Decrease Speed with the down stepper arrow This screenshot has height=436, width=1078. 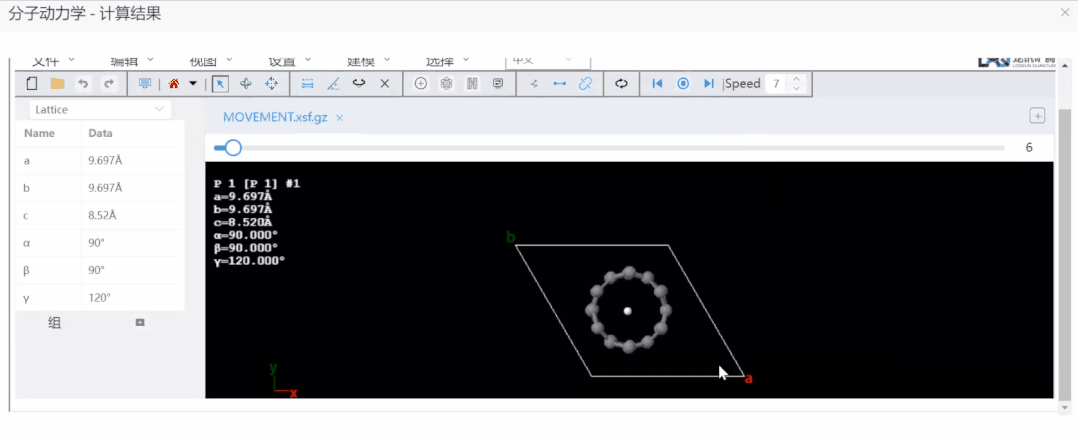(796, 89)
